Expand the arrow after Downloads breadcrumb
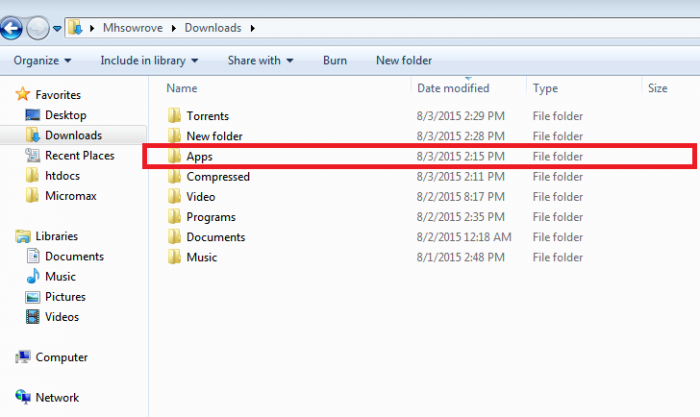 pyautogui.click(x=253, y=28)
